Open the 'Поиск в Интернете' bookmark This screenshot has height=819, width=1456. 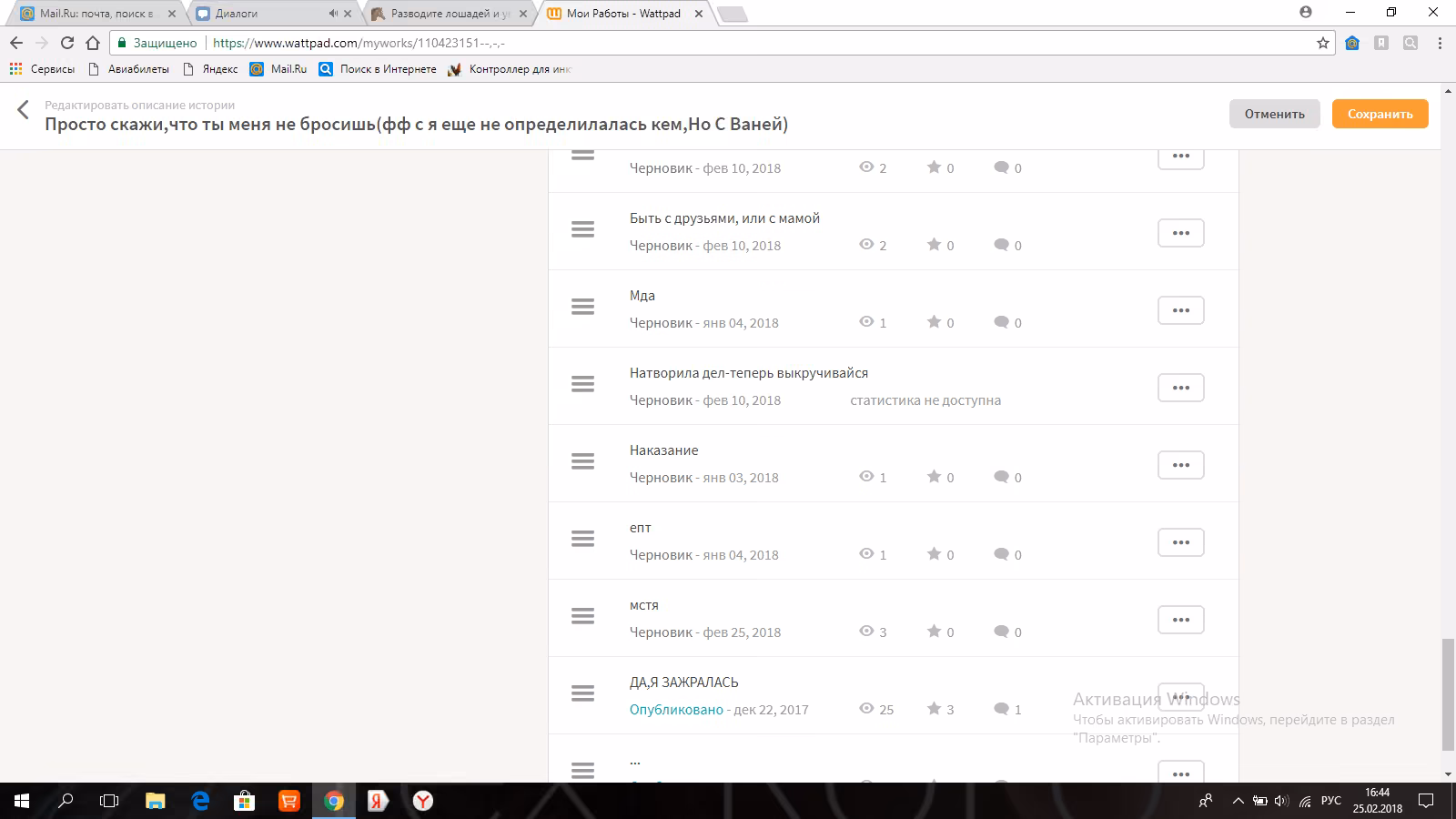378,69
